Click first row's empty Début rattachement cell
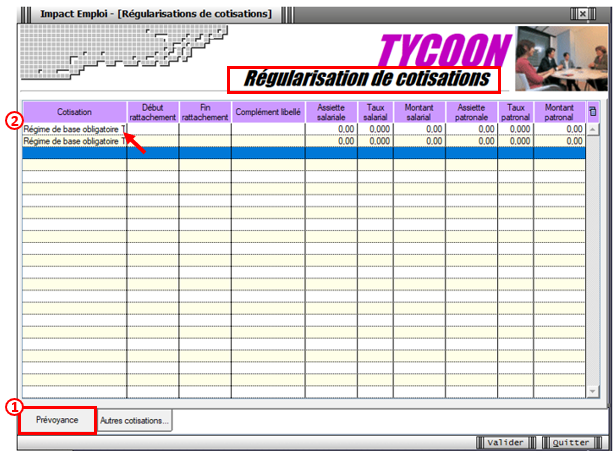 pos(153,129)
